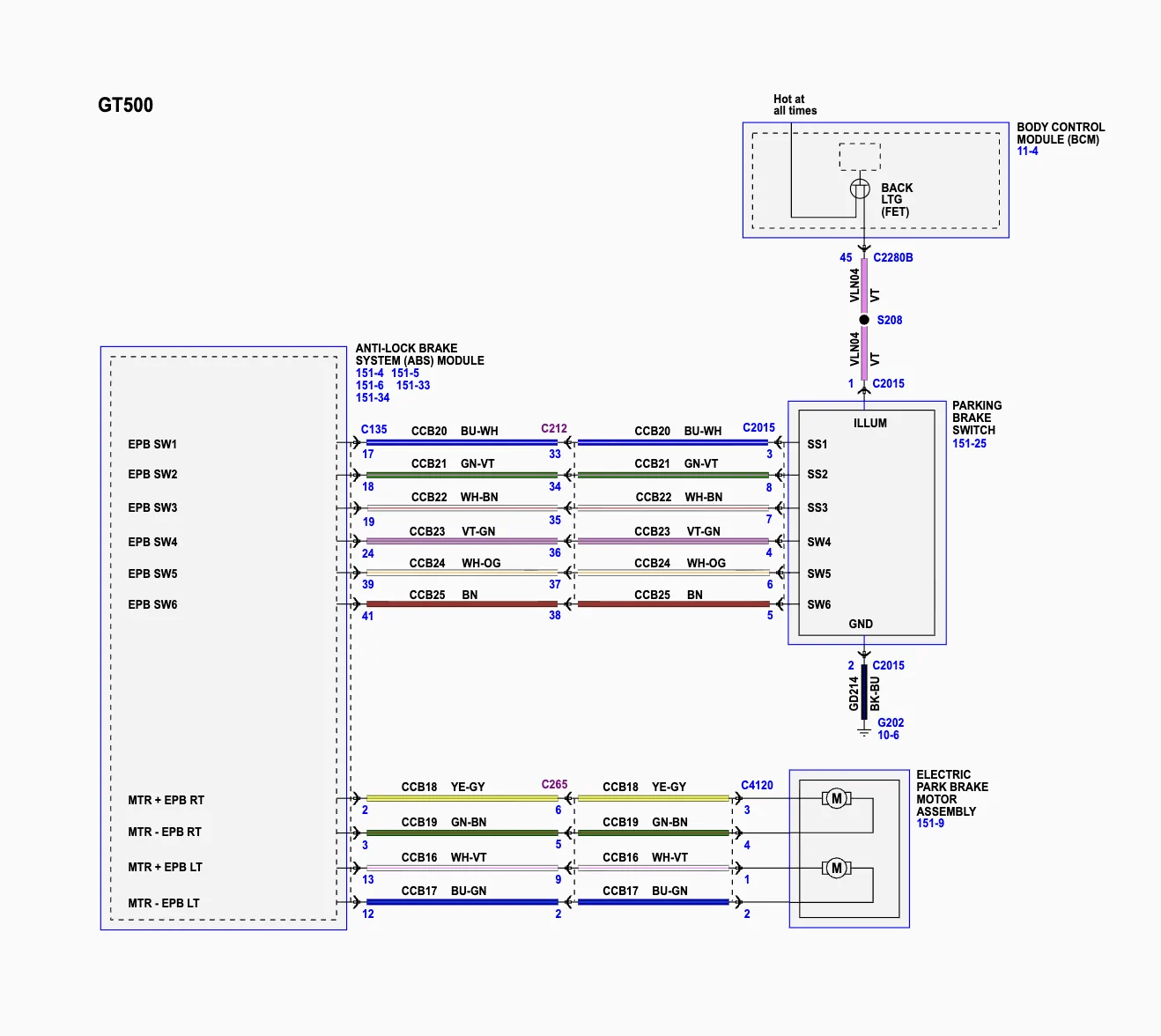Viewport: 1161px width, 1036px height.
Task: Click the SS3 switch terminal
Action: coord(817,508)
